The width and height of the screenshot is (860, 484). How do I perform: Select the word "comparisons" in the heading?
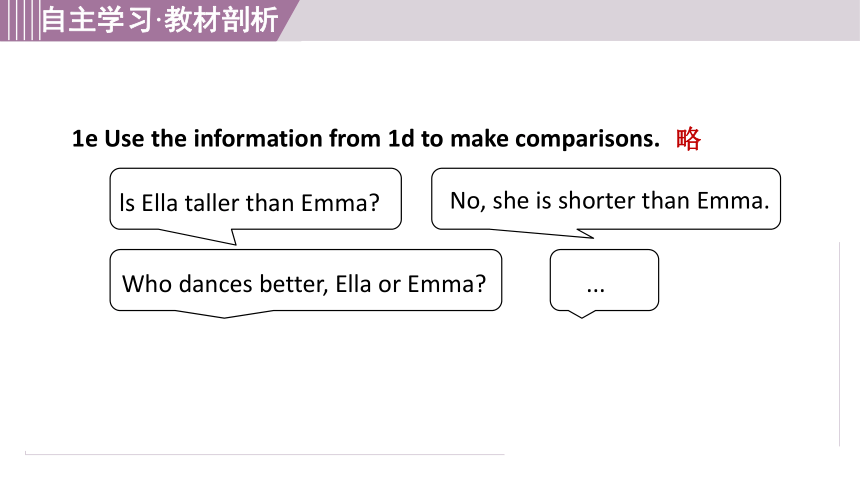point(584,139)
